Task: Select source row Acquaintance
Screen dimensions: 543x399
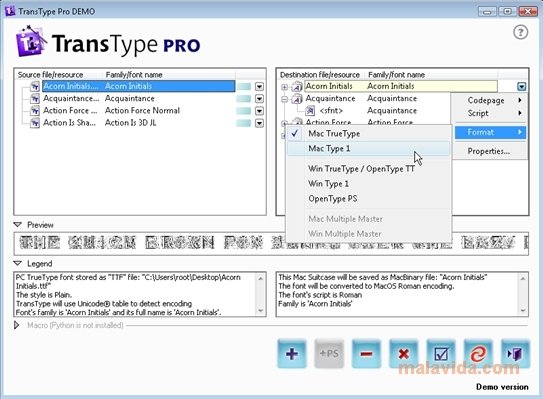Action: 139,99
